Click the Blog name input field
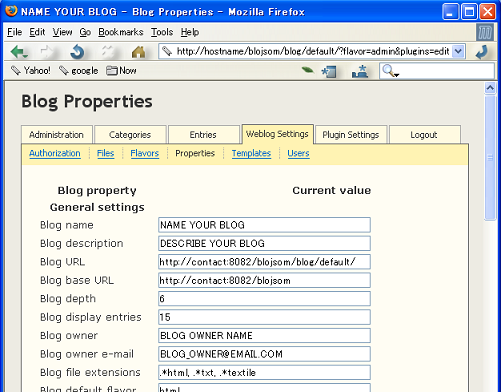501x392 pixels. [264, 225]
